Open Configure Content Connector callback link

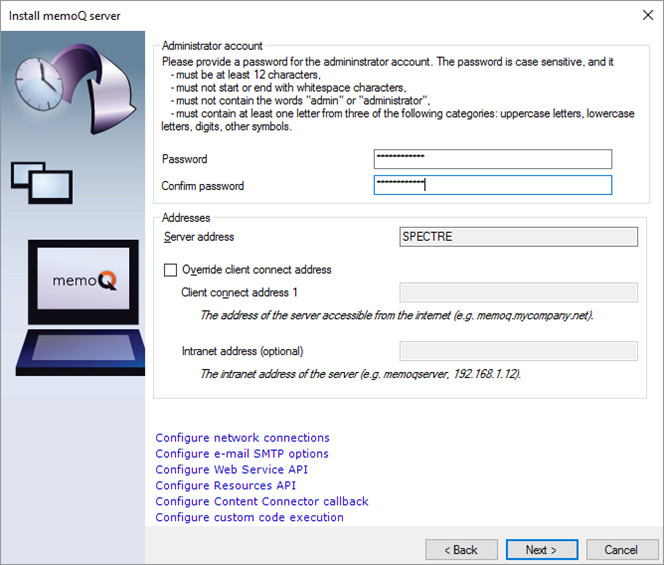pyautogui.click(x=262, y=501)
